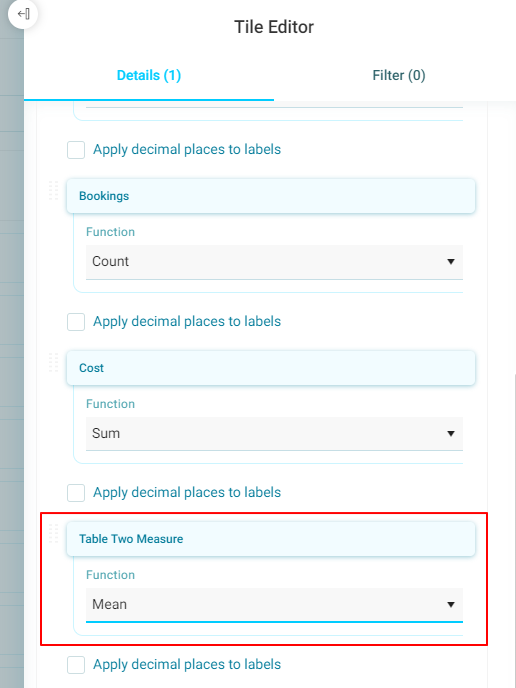This screenshot has width=516, height=688.
Task: Grab the Table Two Measure drag handle
Action: click(54, 533)
